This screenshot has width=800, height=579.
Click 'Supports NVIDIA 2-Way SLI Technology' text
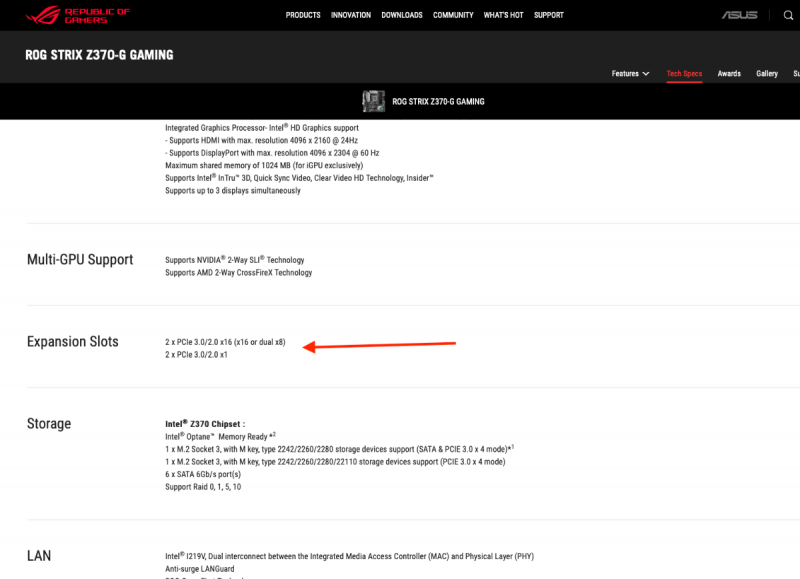coord(234,260)
